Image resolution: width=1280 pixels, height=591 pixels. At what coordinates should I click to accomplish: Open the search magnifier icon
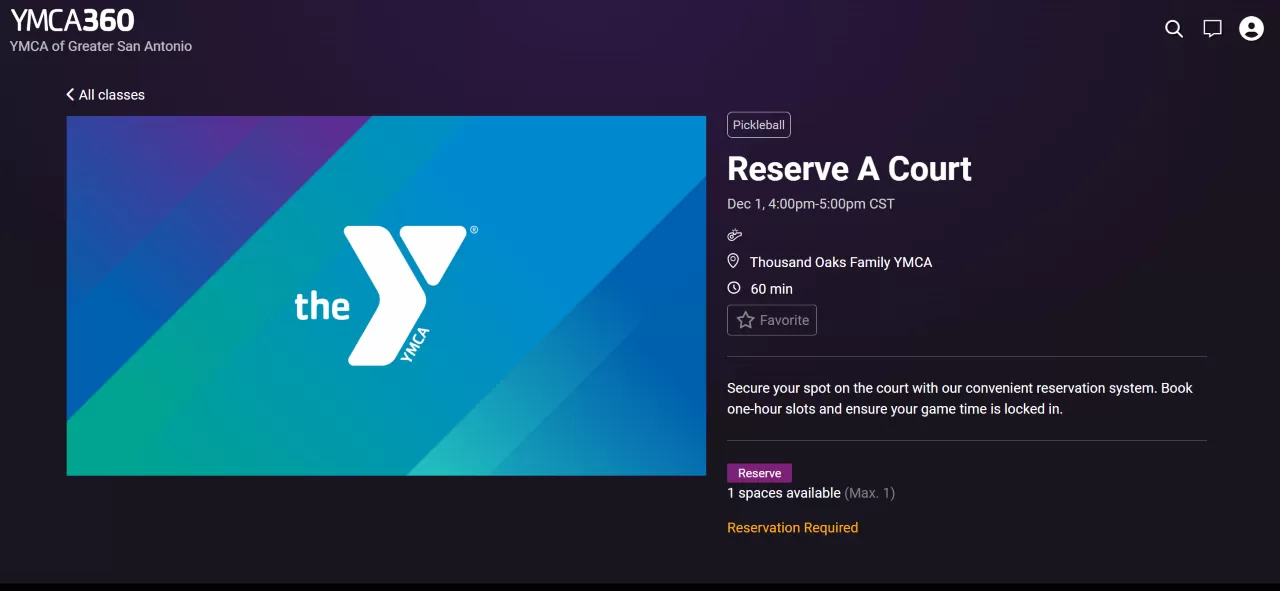(x=1174, y=29)
